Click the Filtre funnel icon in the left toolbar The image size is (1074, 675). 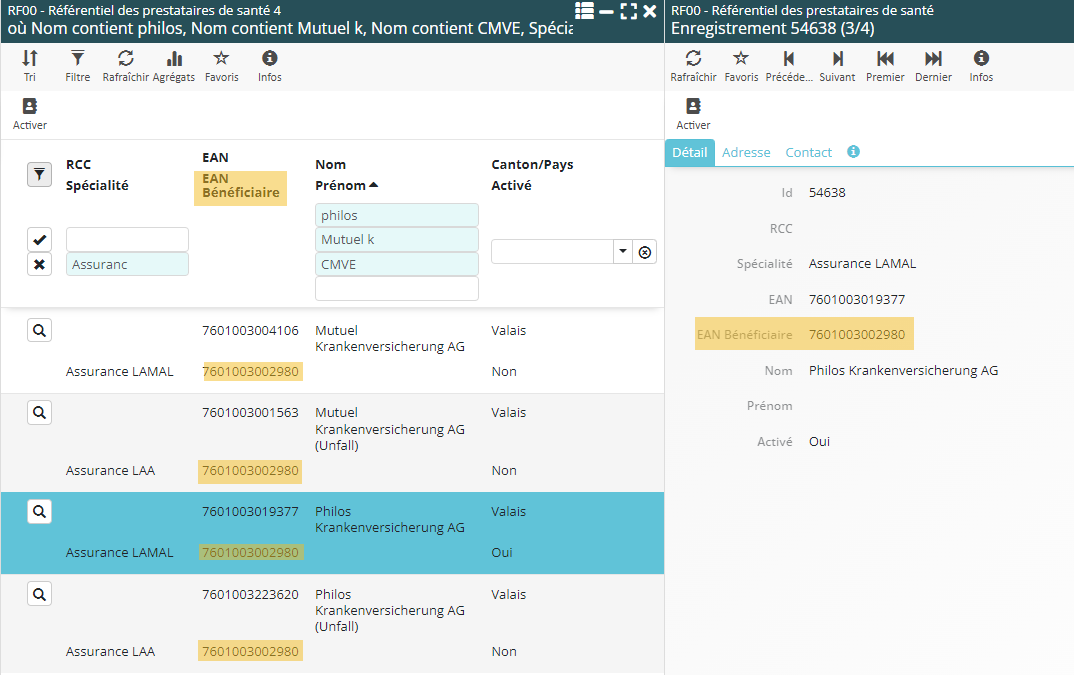pyautogui.click(x=77, y=66)
